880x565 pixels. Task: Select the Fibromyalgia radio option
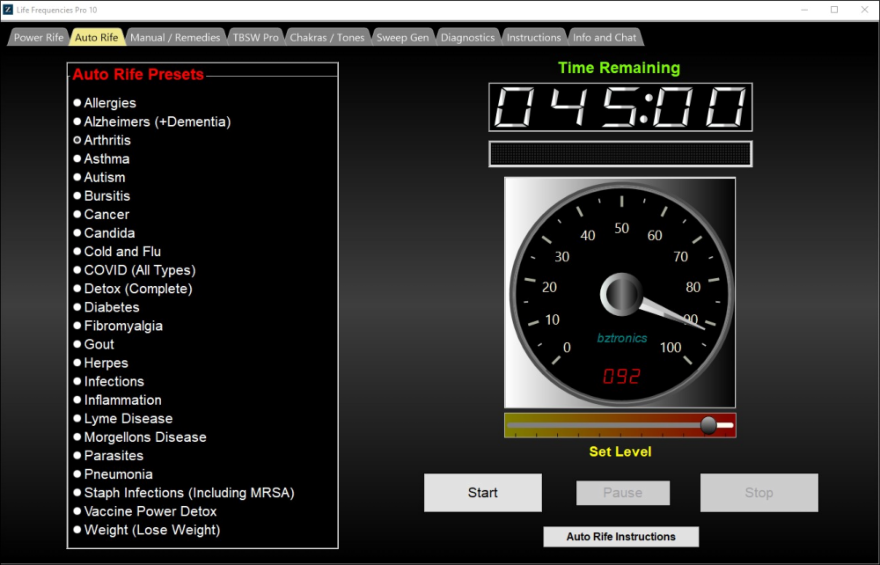pyautogui.click(x=78, y=326)
